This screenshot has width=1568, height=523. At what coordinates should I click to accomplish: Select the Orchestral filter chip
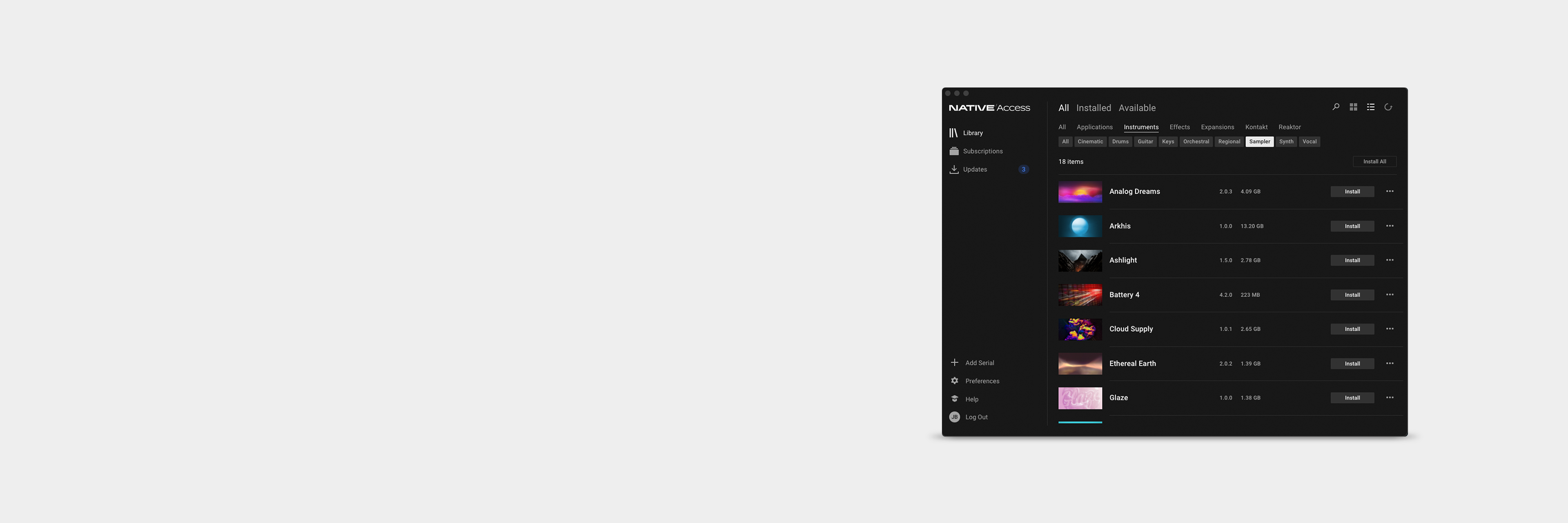pos(1196,142)
